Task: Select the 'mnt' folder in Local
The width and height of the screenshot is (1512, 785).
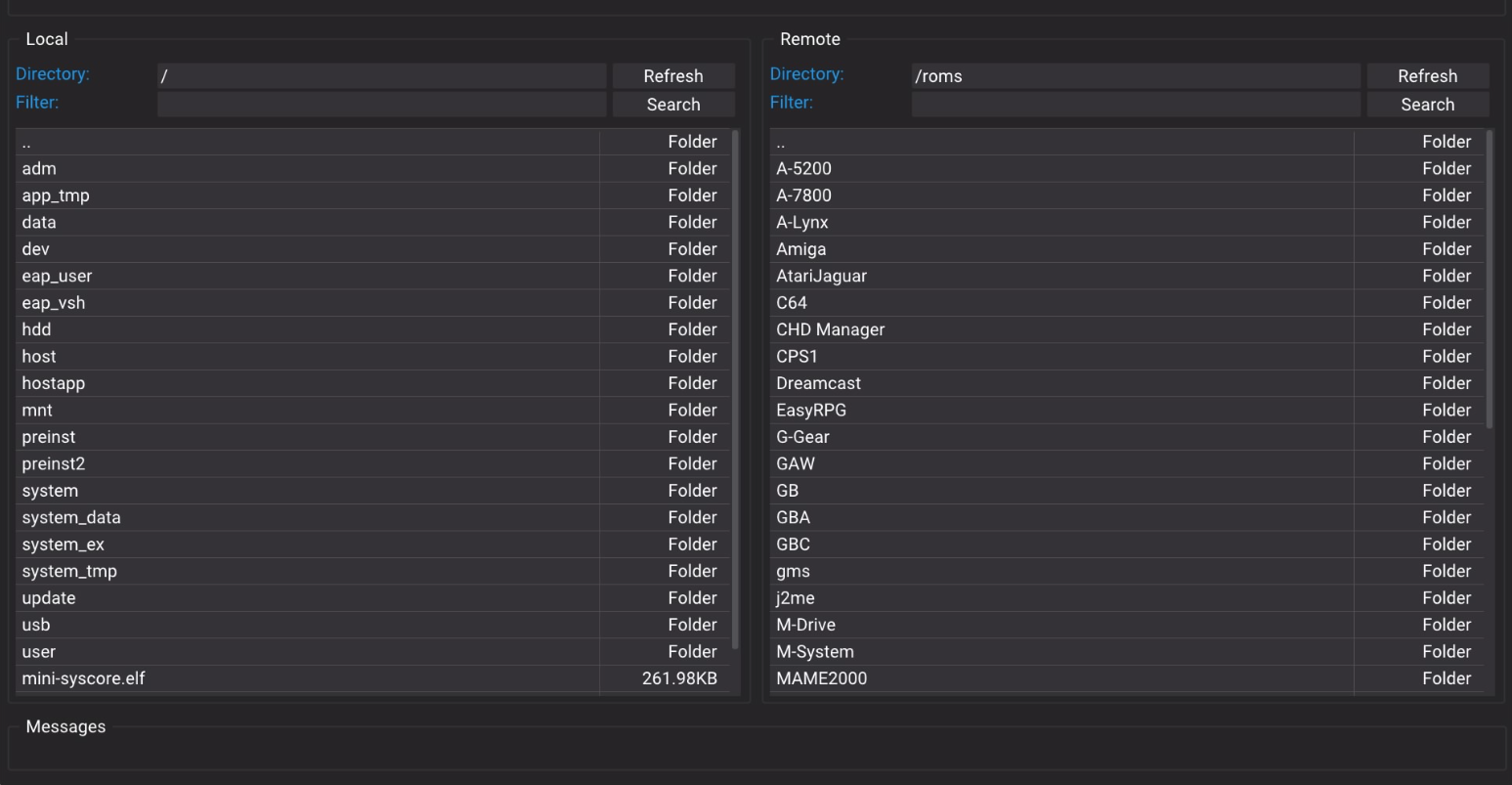Action: (373, 411)
